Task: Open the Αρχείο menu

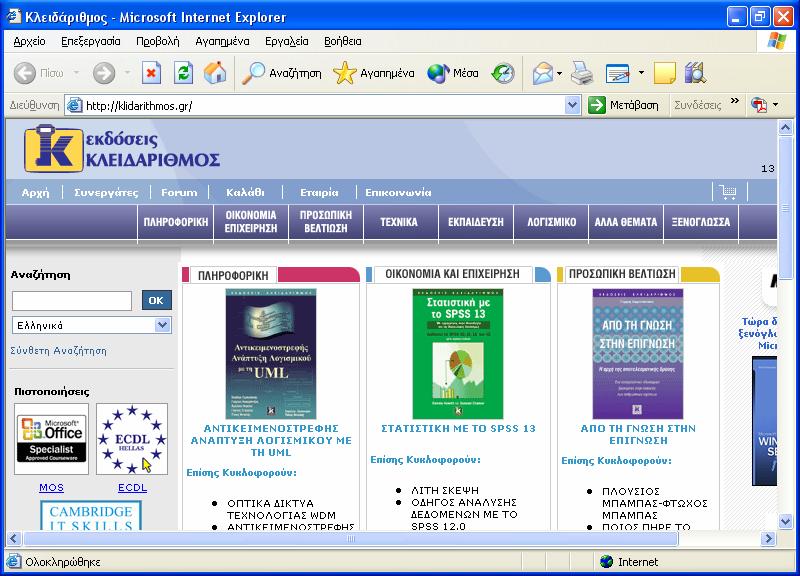Action: coord(29,41)
